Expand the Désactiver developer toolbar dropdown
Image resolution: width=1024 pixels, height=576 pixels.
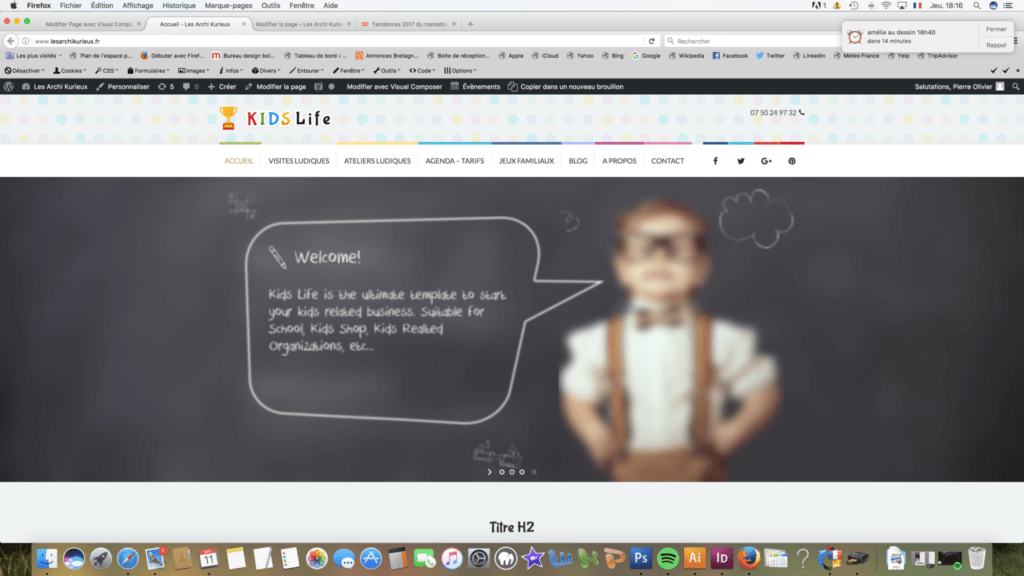tap(25, 71)
